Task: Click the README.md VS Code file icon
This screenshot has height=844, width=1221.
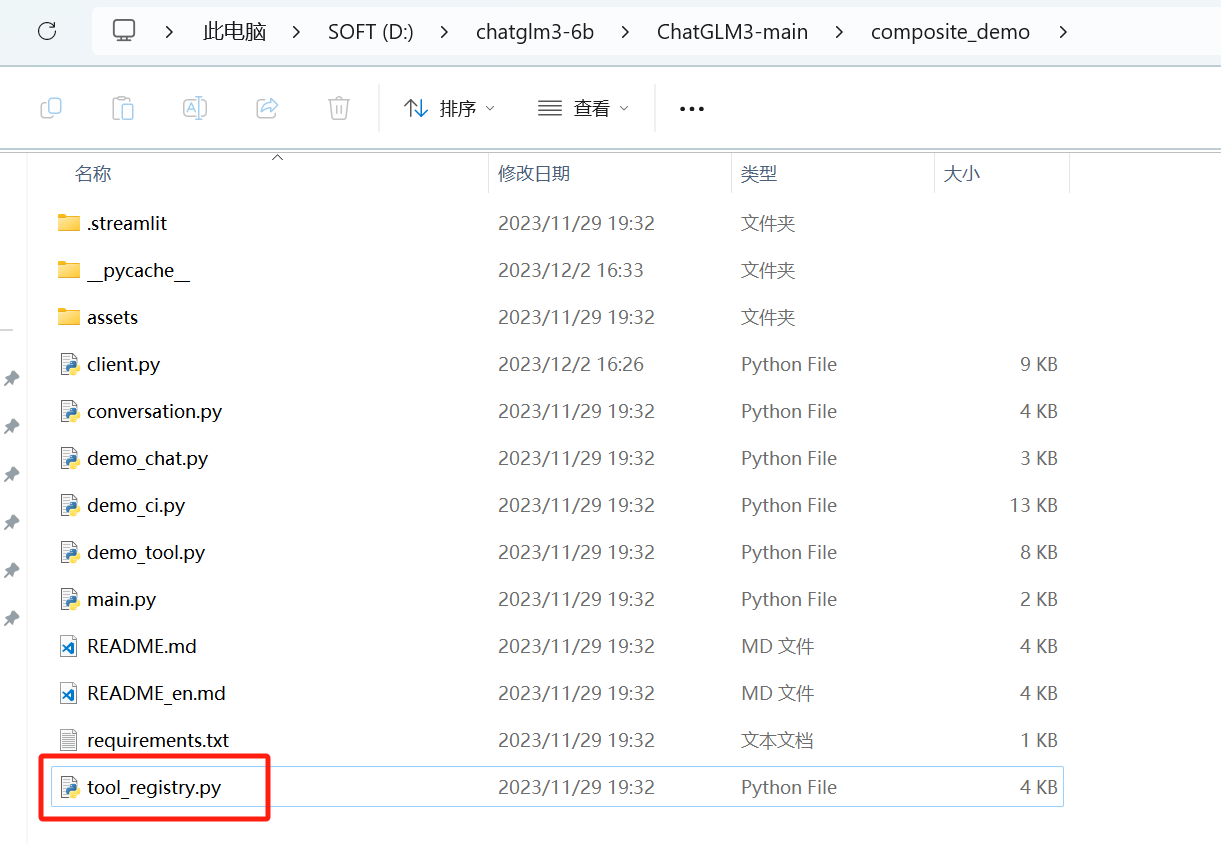Action: point(69,646)
